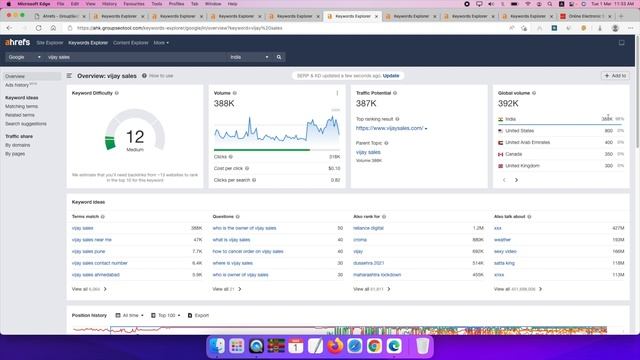Click browser back arrow

[9, 28]
